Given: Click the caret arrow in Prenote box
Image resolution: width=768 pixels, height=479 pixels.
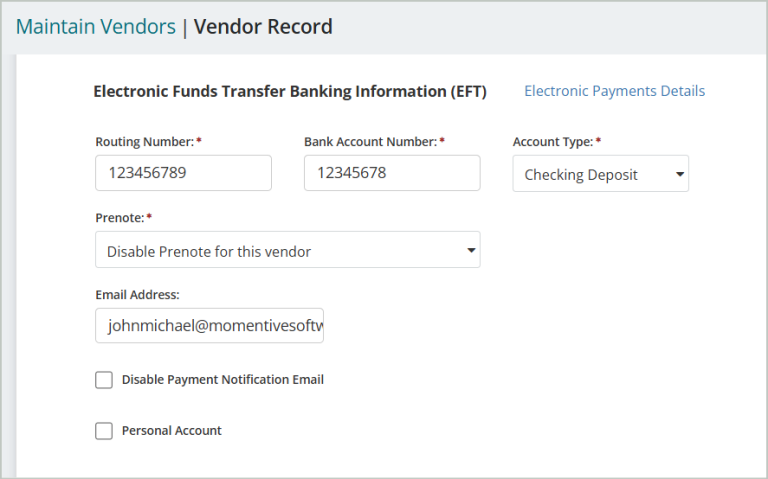Looking at the screenshot, I should pyautogui.click(x=471, y=250).
